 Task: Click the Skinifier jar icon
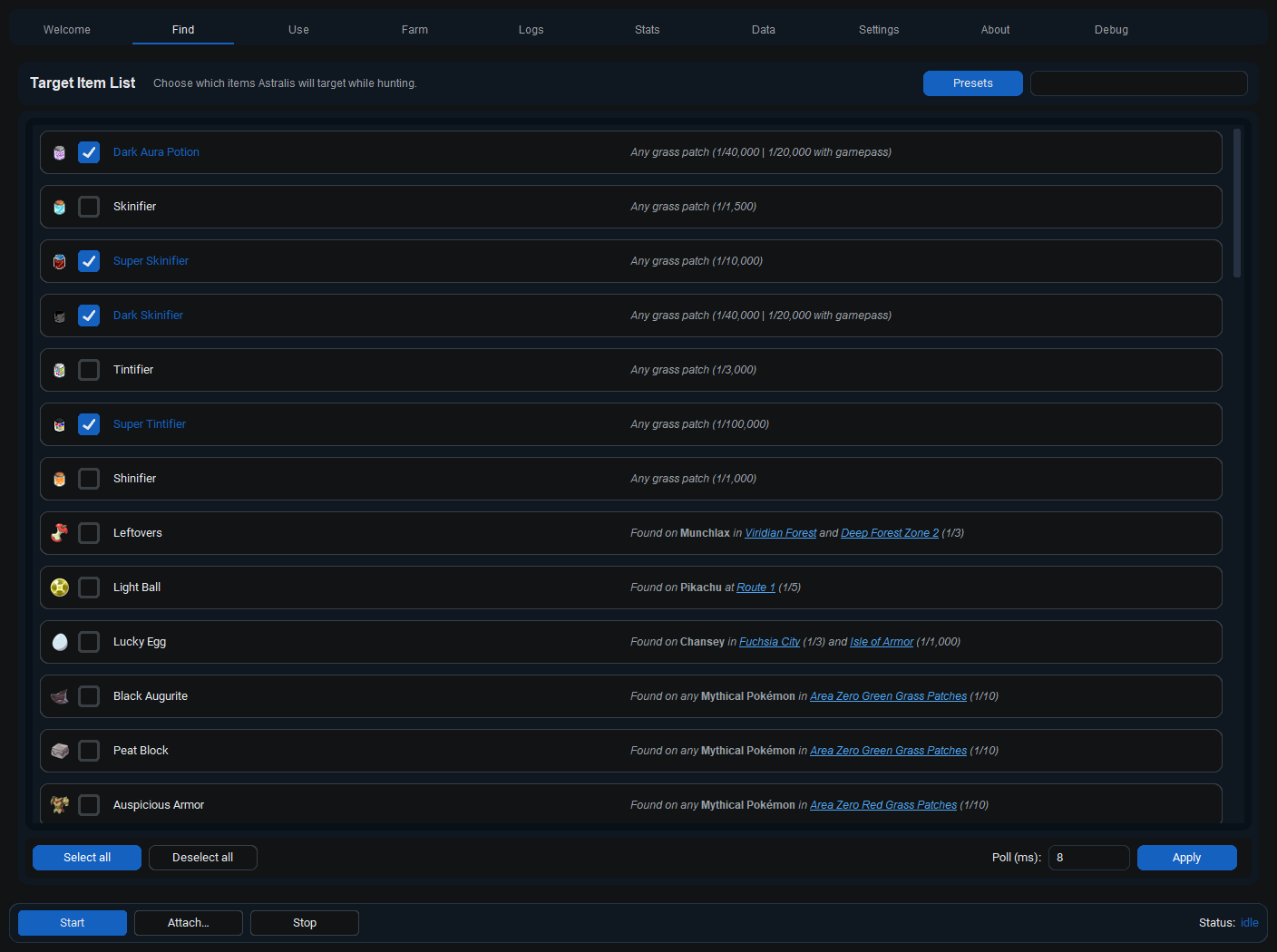point(60,207)
